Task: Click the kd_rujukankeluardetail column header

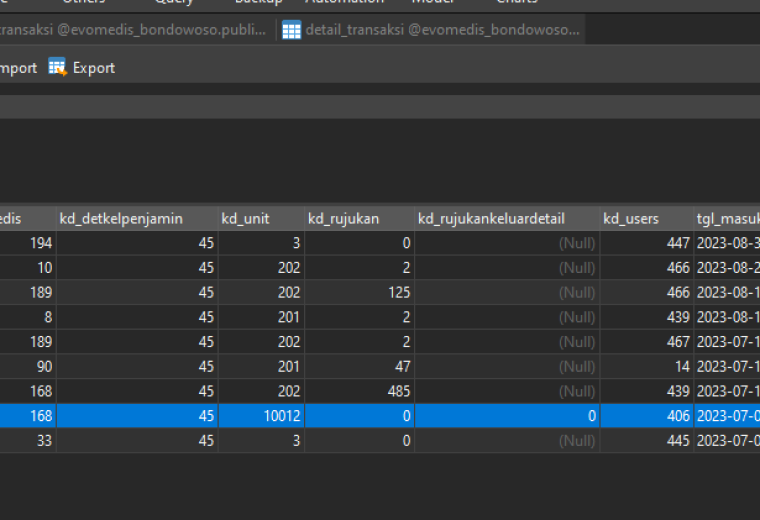Action: (507, 219)
